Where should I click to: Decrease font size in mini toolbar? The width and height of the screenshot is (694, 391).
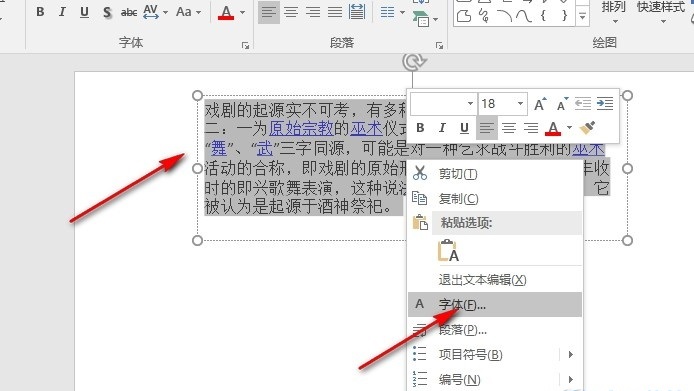tap(562, 105)
